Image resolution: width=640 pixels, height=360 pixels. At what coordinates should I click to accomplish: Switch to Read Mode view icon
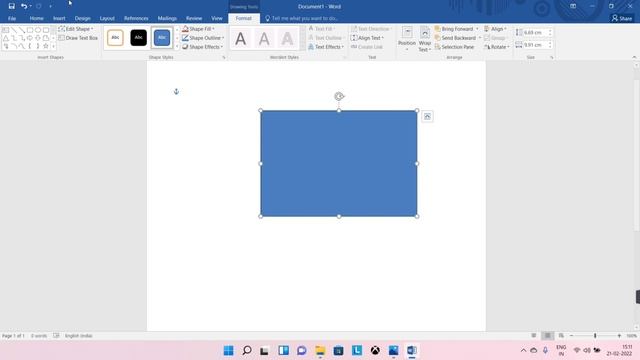point(533,336)
